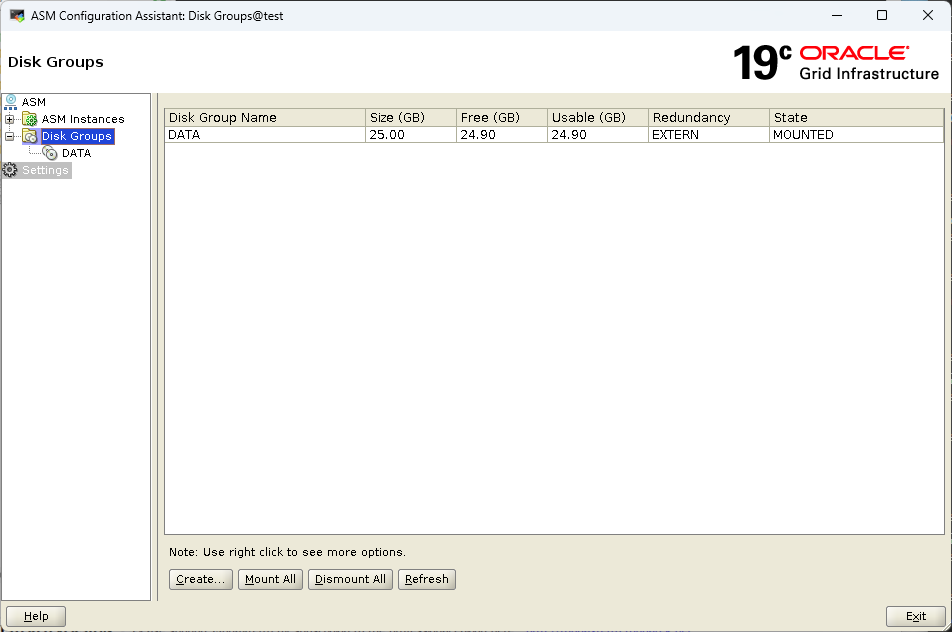This screenshot has width=952, height=632.
Task: Sort by the Size (GB) column header
Action: (411, 117)
